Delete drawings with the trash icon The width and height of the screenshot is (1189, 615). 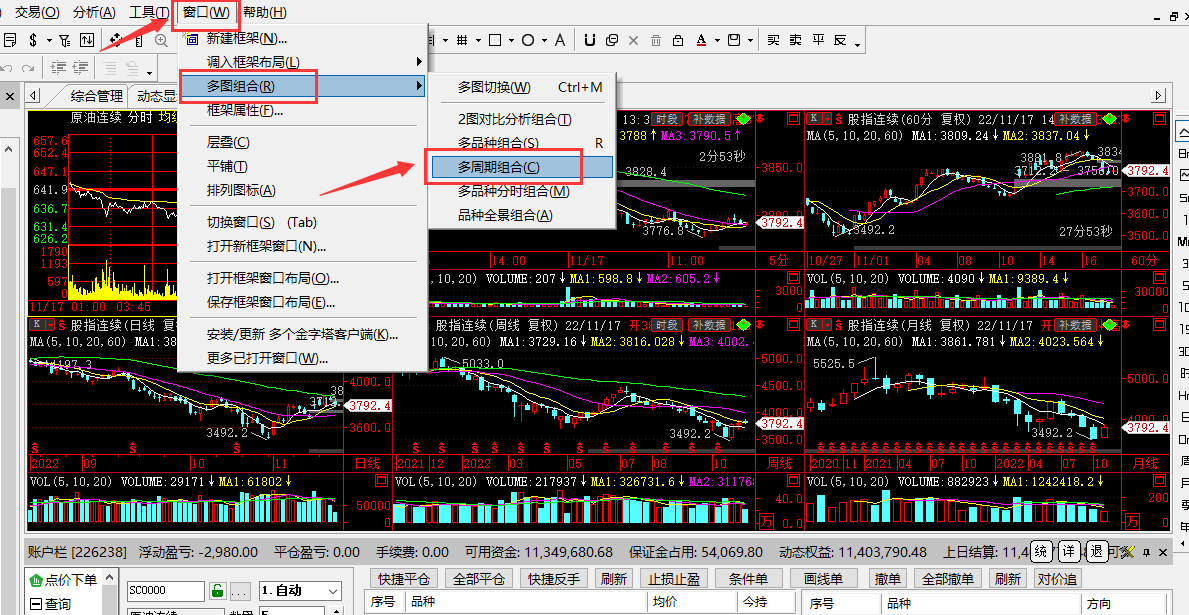click(x=657, y=40)
